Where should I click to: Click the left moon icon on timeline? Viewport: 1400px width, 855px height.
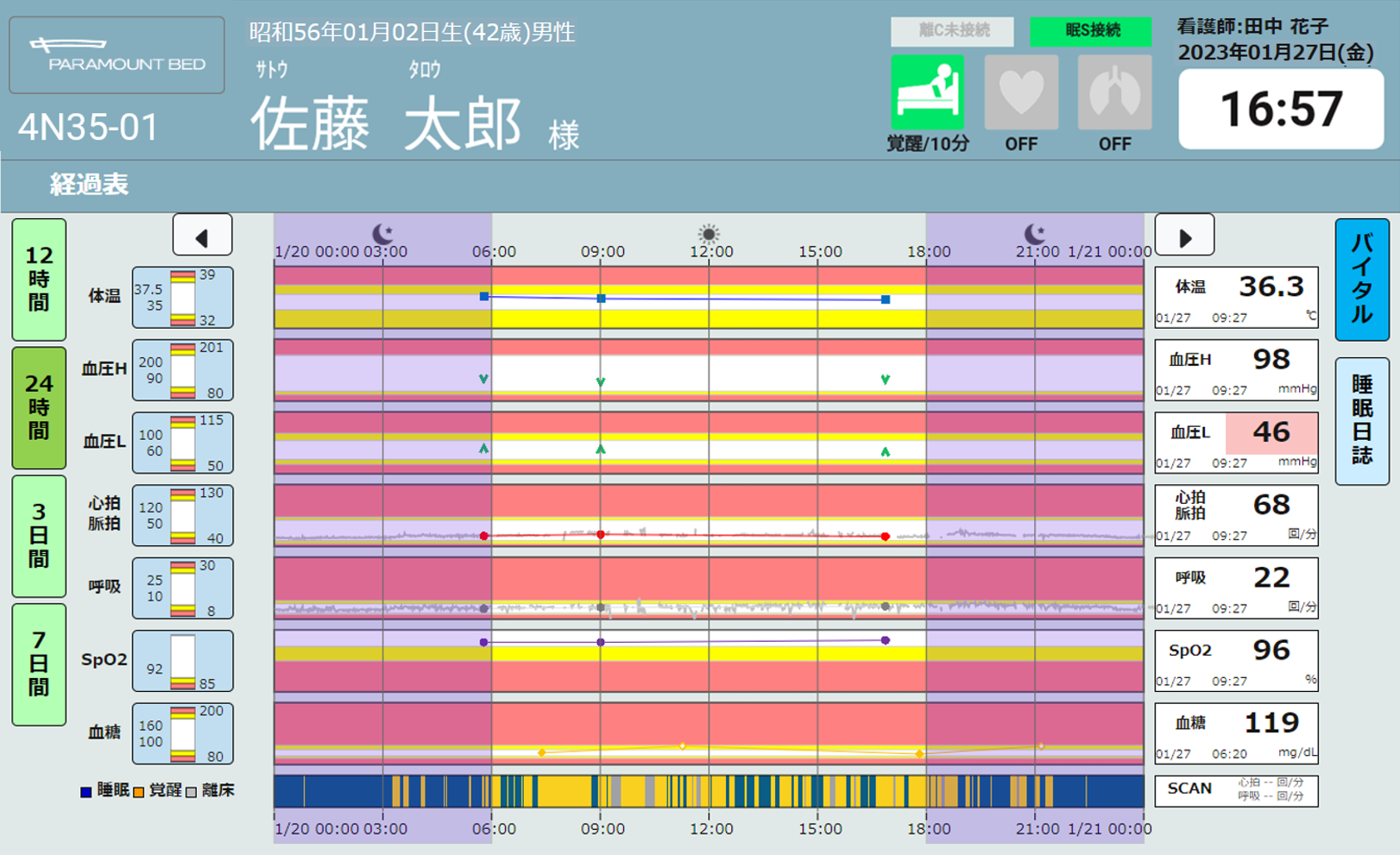click(382, 234)
